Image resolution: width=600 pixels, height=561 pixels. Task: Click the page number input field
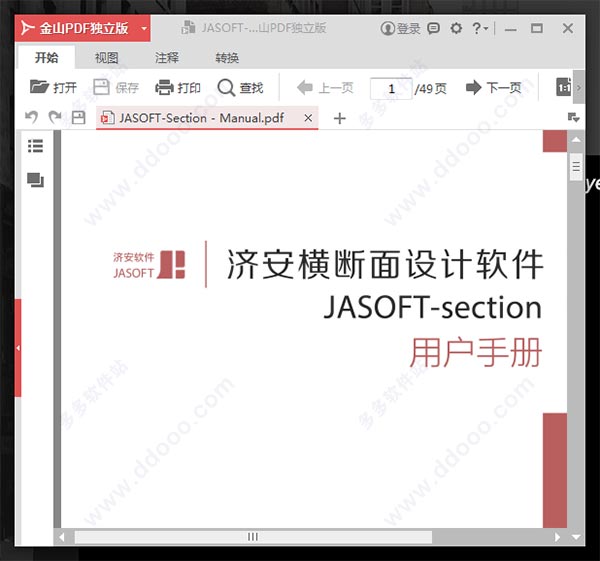[x=391, y=89]
